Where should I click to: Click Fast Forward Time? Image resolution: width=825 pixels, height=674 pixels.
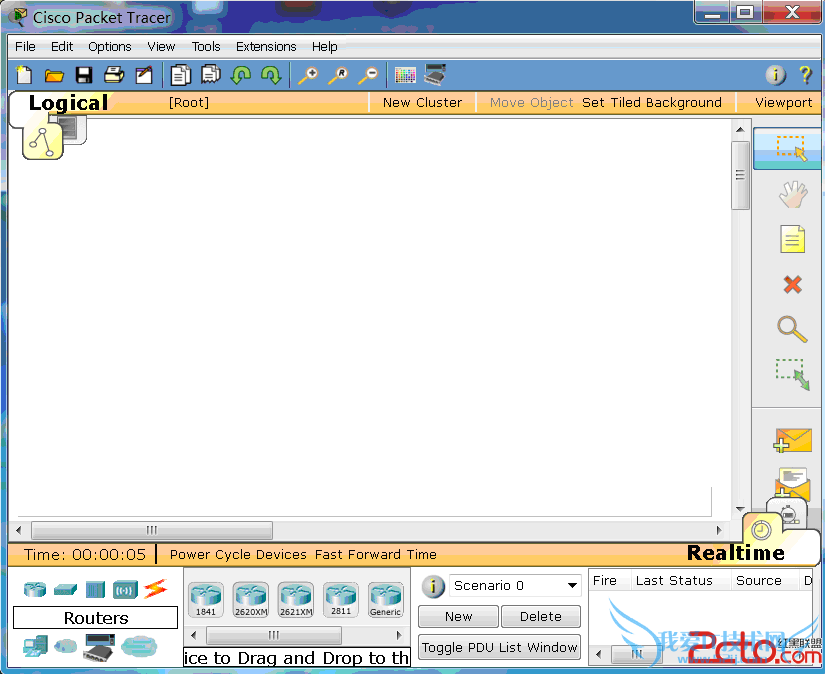point(376,555)
